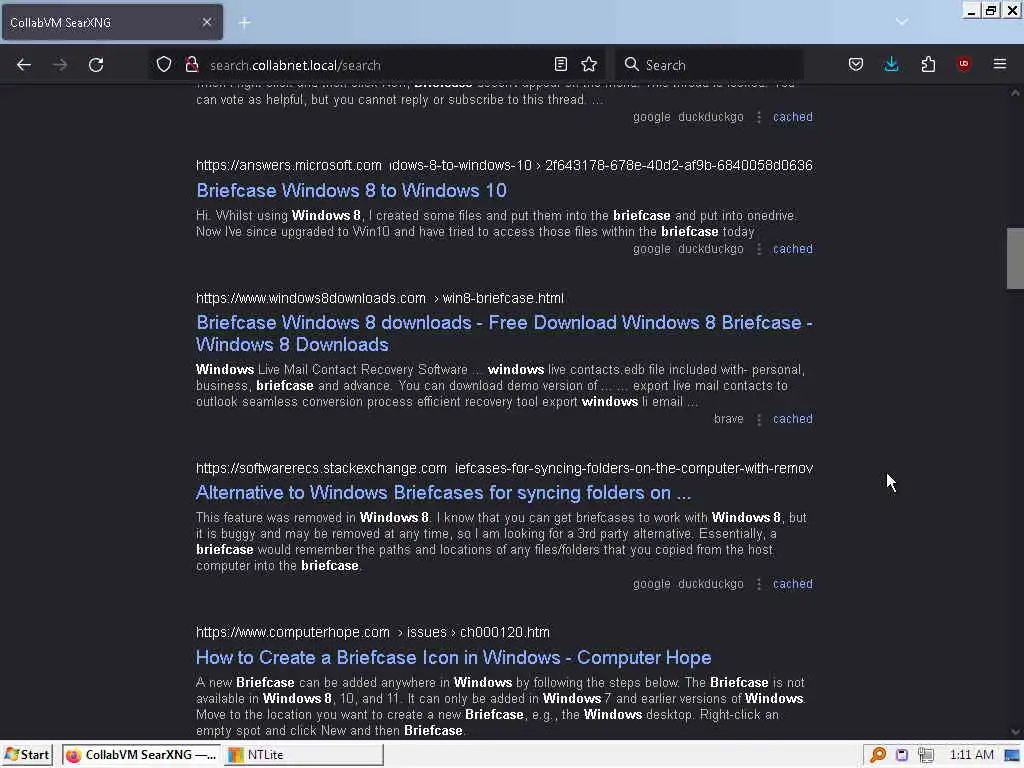Viewport: 1024px width, 768px height.
Task: Expand the list all tabs chevron
Action: tap(902, 22)
